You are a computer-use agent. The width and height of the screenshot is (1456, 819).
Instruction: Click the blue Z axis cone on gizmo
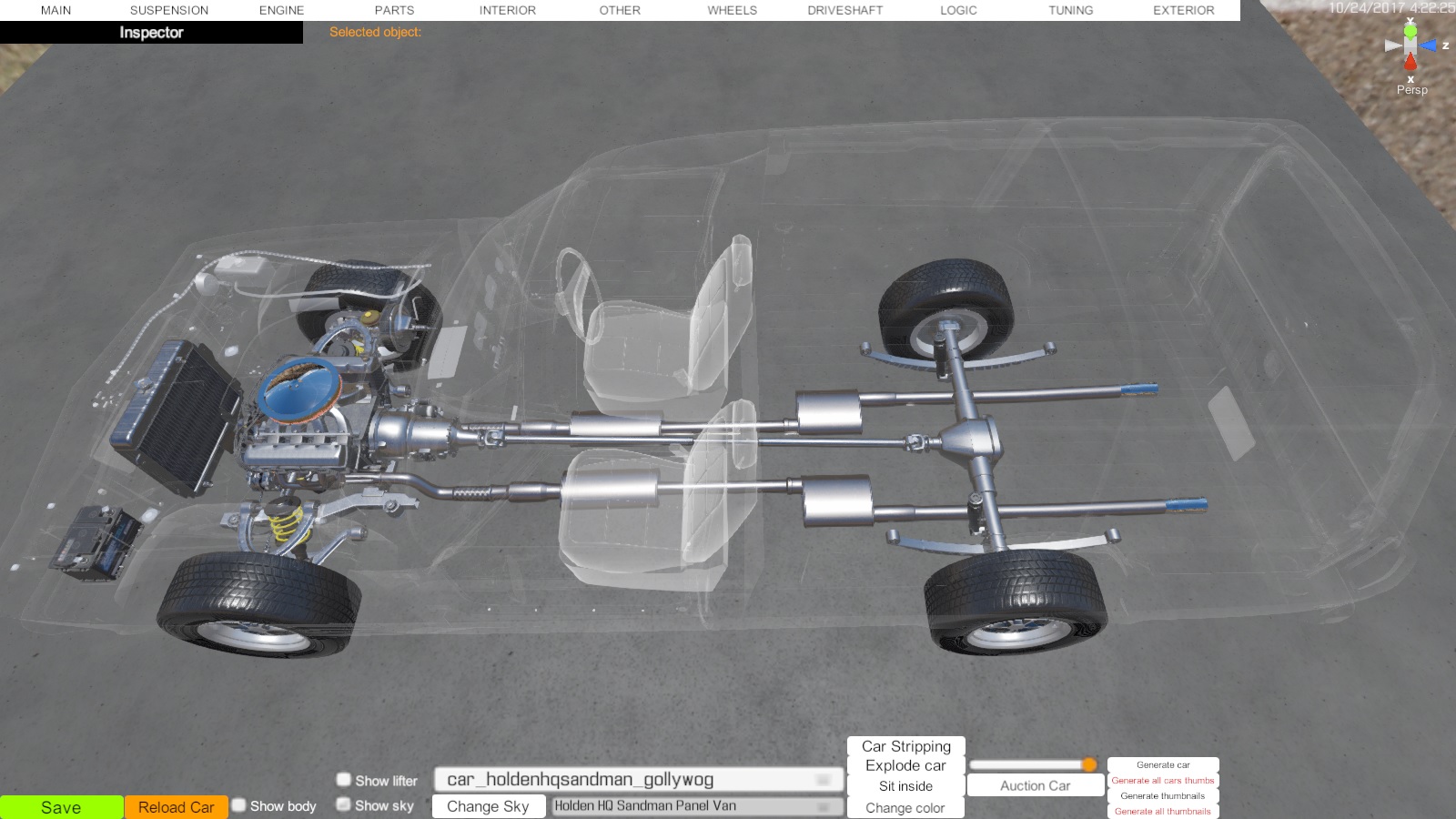pos(1430,45)
